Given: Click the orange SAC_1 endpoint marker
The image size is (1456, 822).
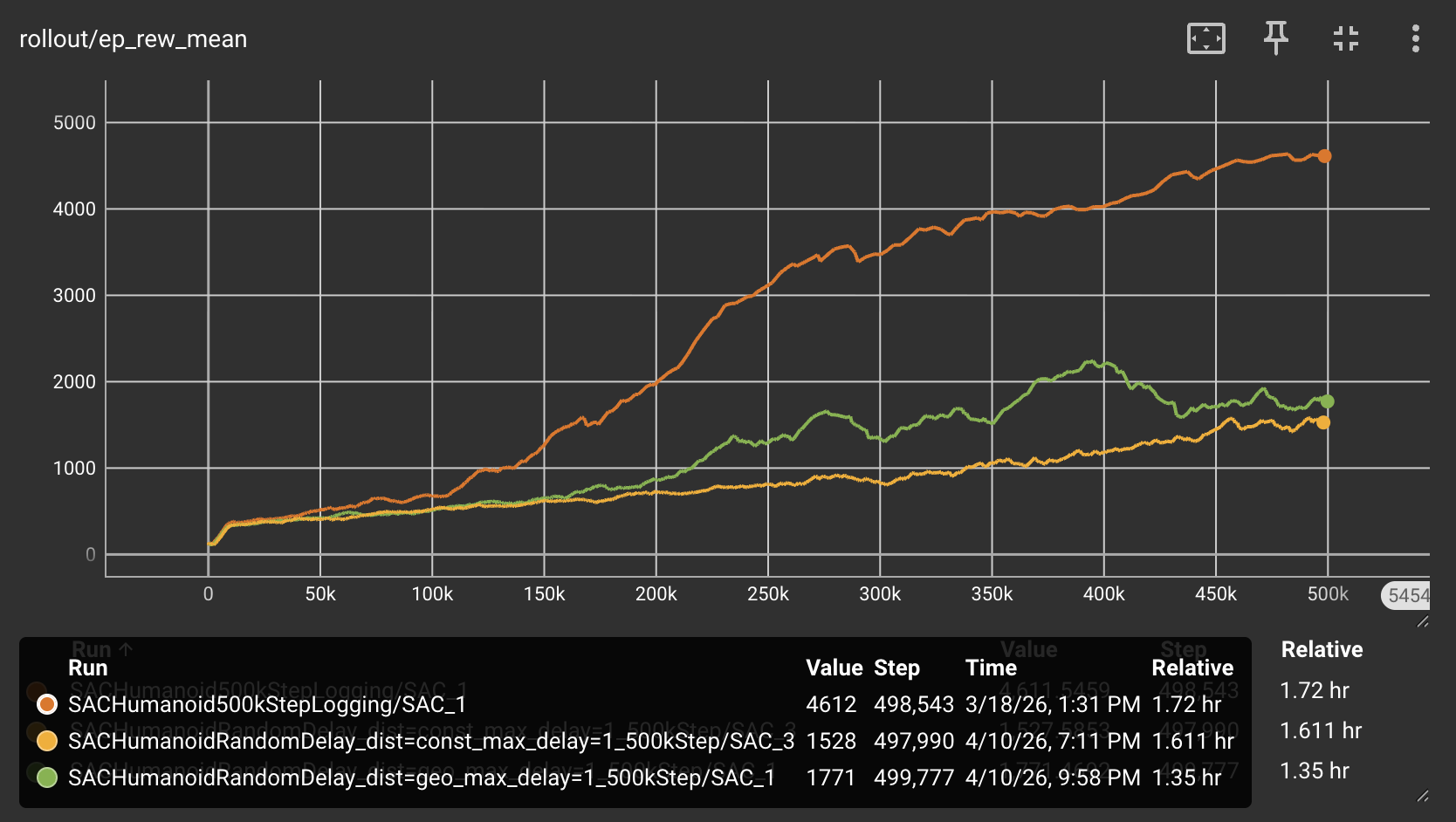Looking at the screenshot, I should click(1324, 156).
